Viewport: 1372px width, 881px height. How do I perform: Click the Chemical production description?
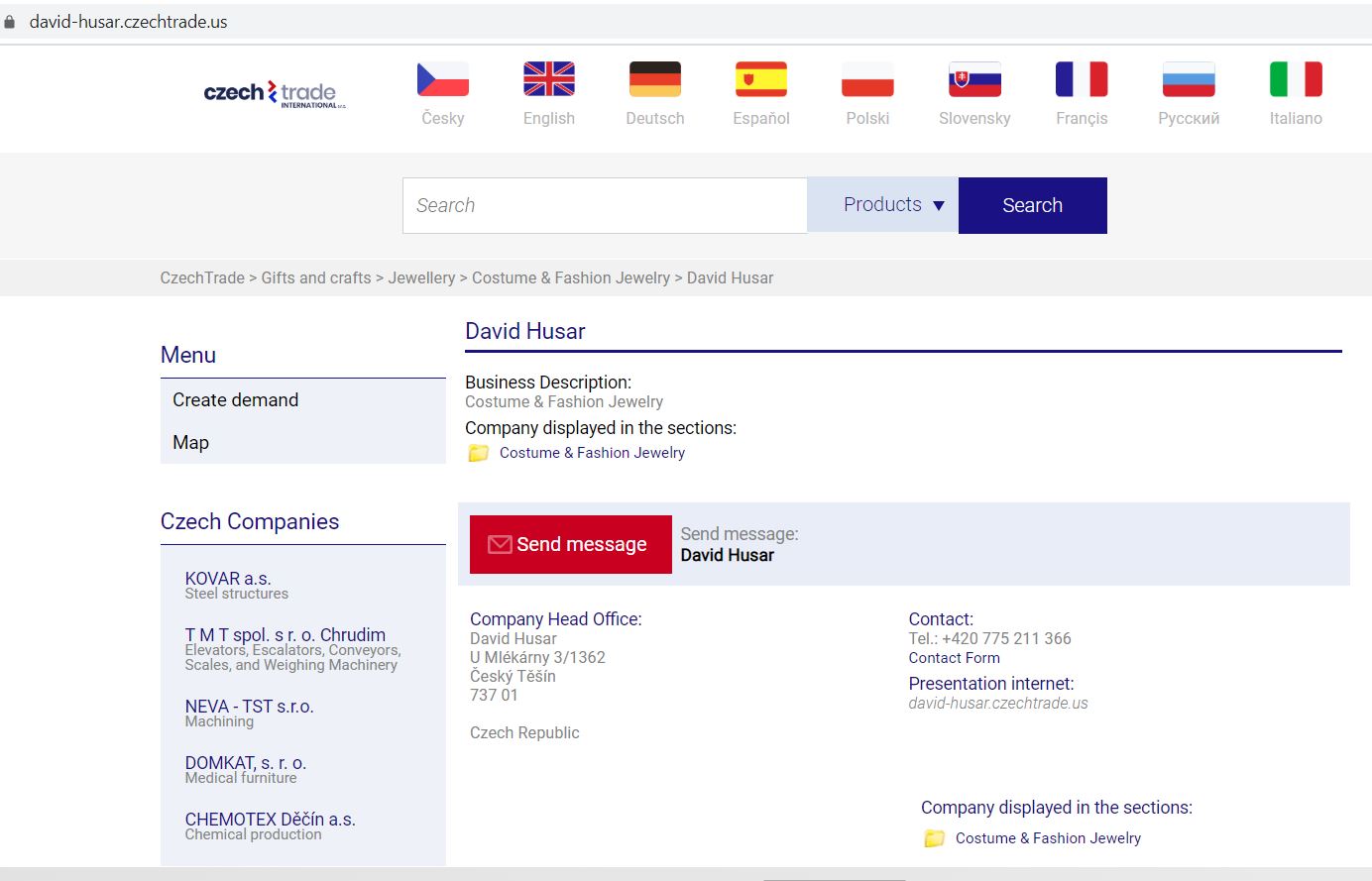[x=254, y=834]
